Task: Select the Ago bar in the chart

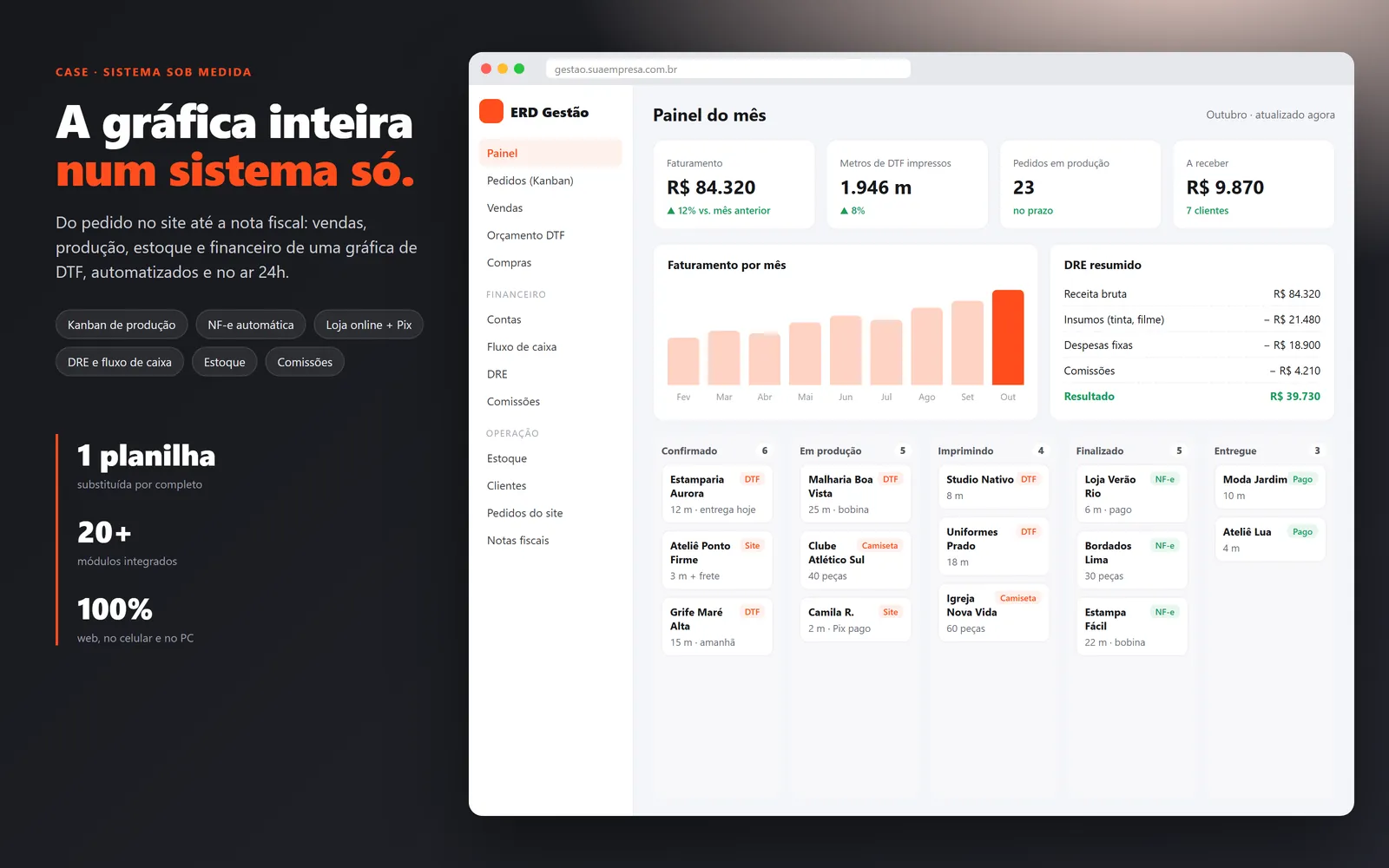Action: tap(926, 346)
